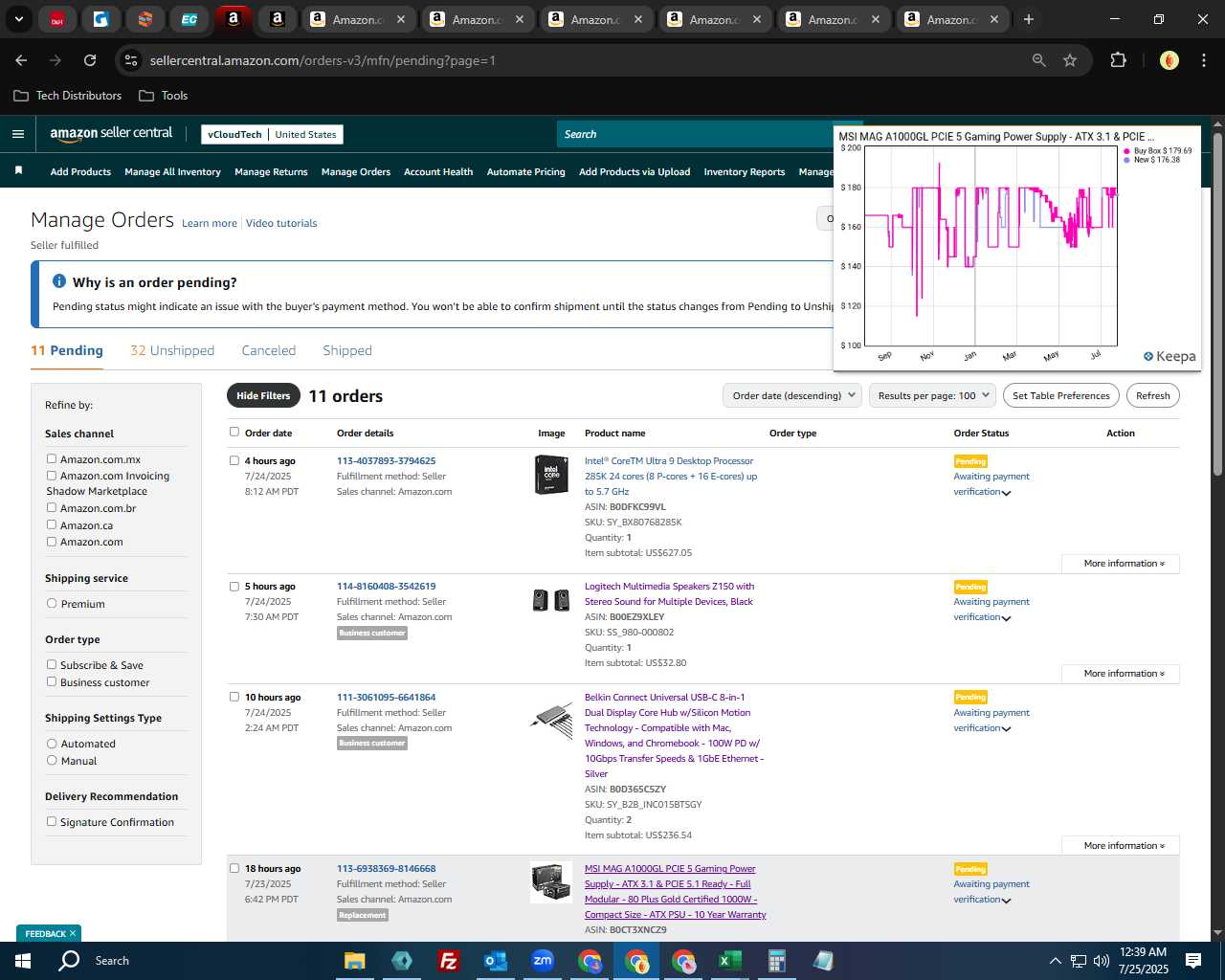
Task: Open the vCloudTech United States marketplace switcher
Action: pyautogui.click(x=272, y=134)
